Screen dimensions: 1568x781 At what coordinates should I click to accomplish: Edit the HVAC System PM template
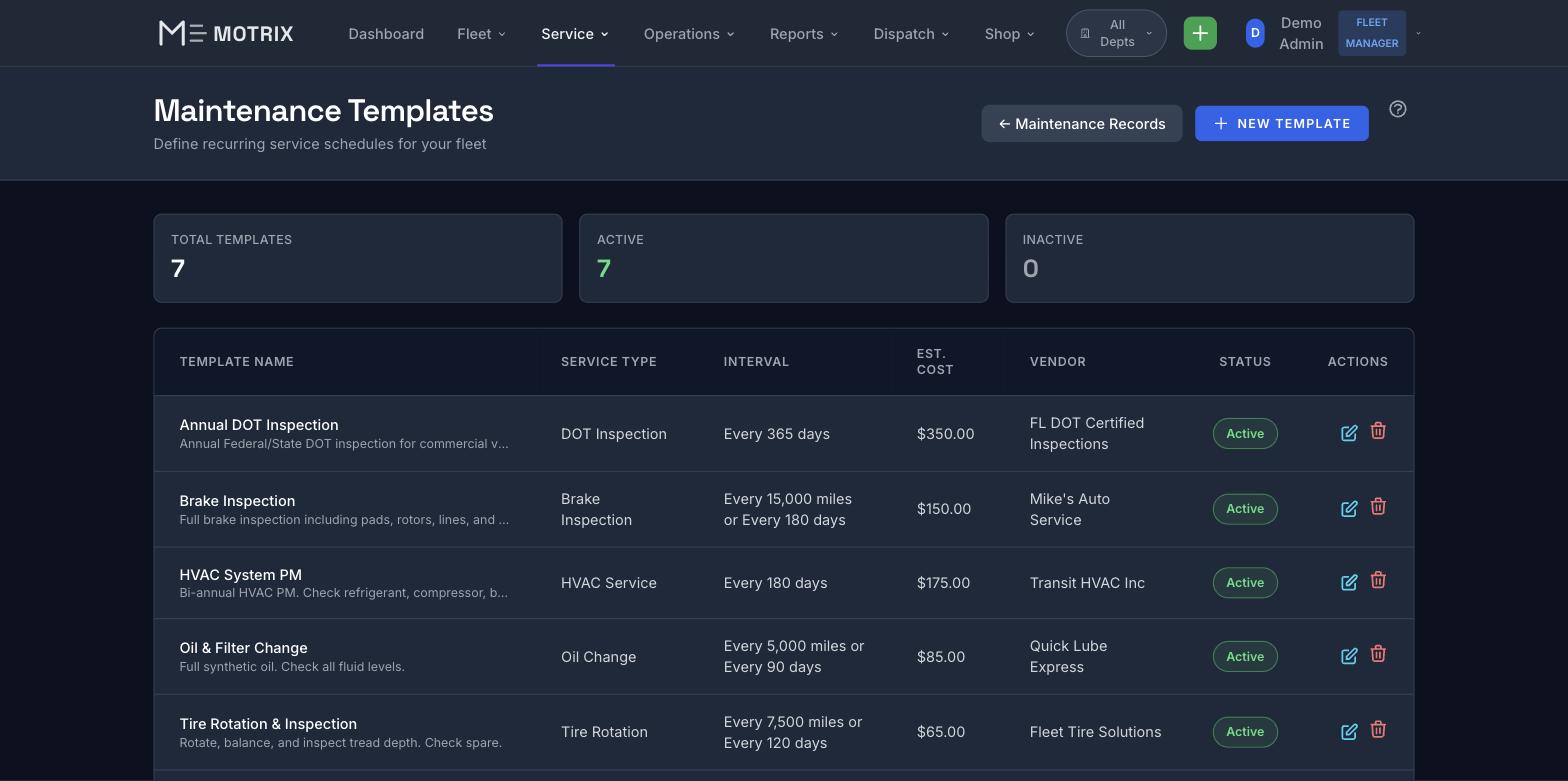tap(1349, 582)
